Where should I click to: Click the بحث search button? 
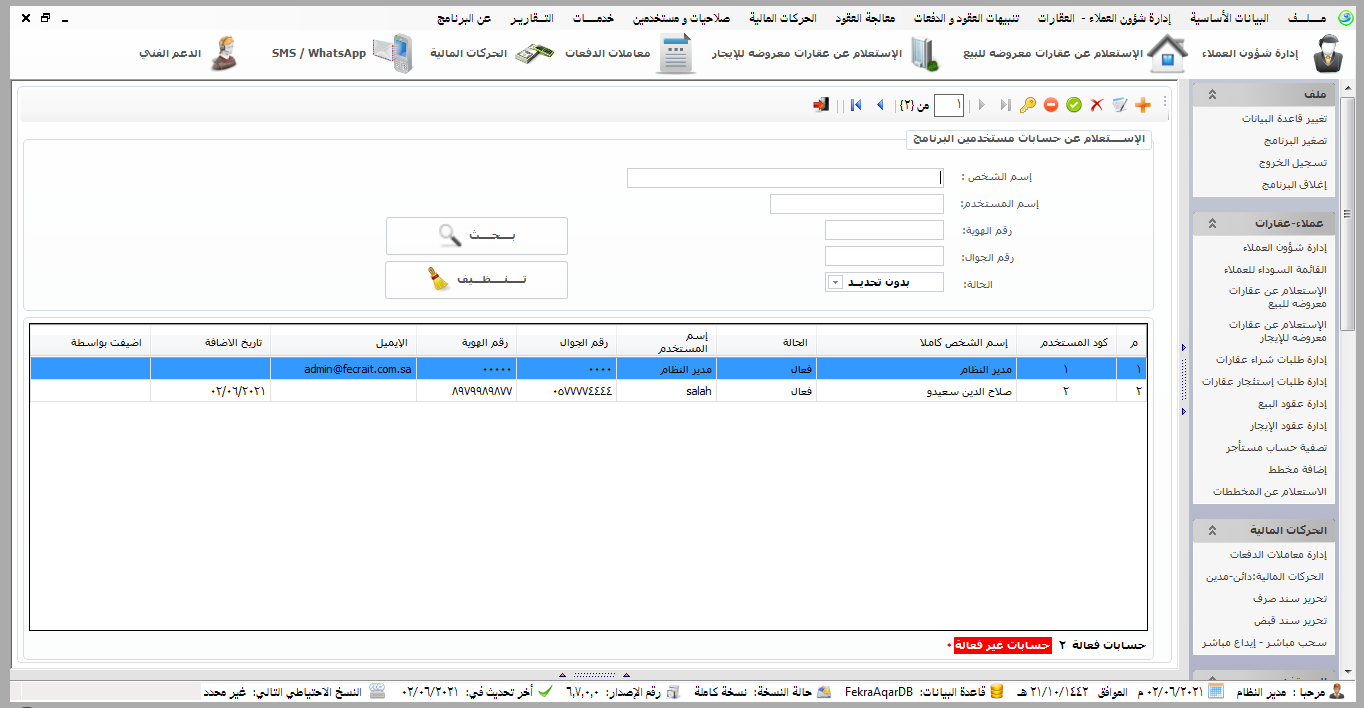point(477,236)
